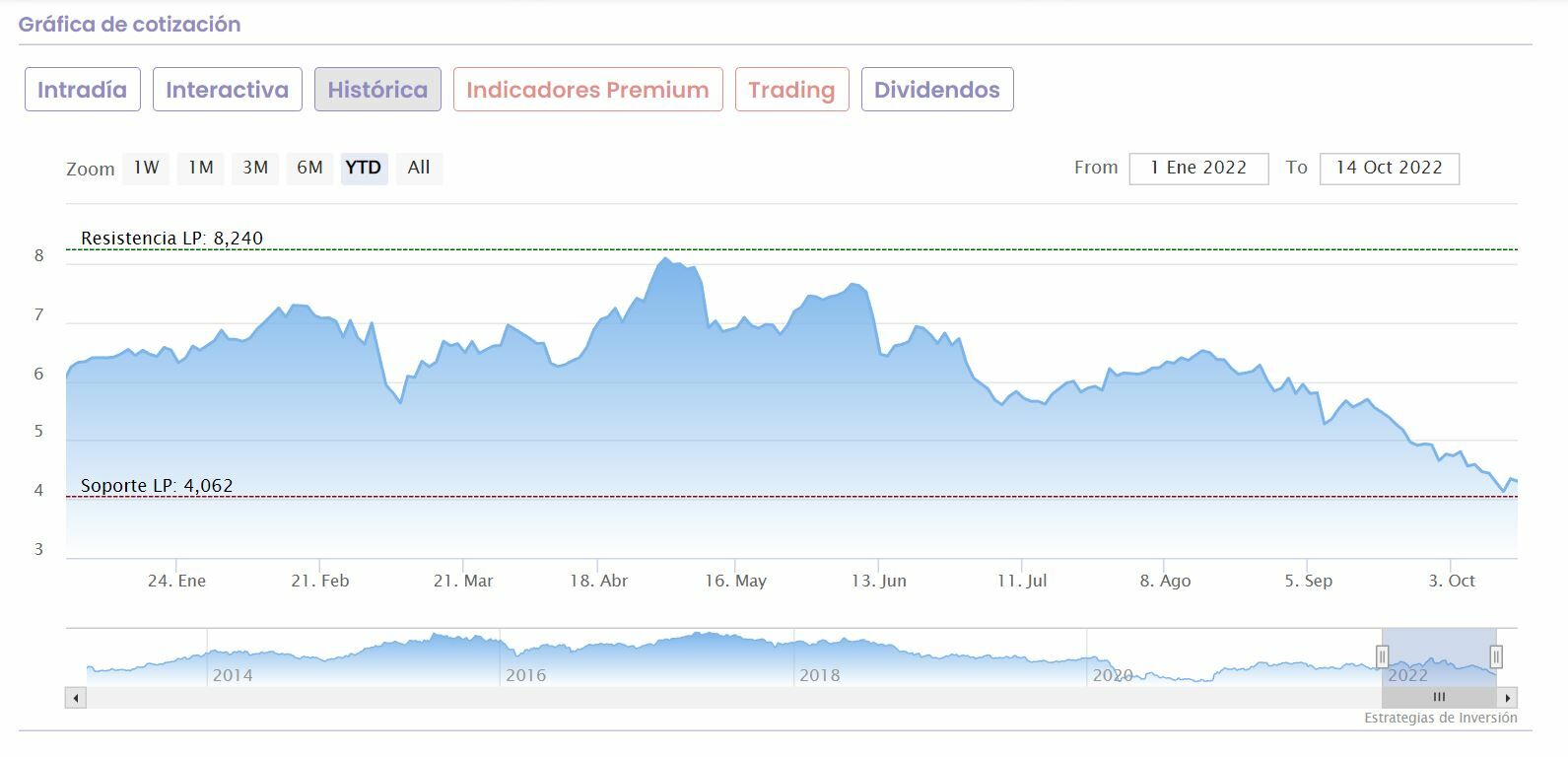The width and height of the screenshot is (1568, 757).
Task: Click the left navigator range handle
Action: 1382,656
